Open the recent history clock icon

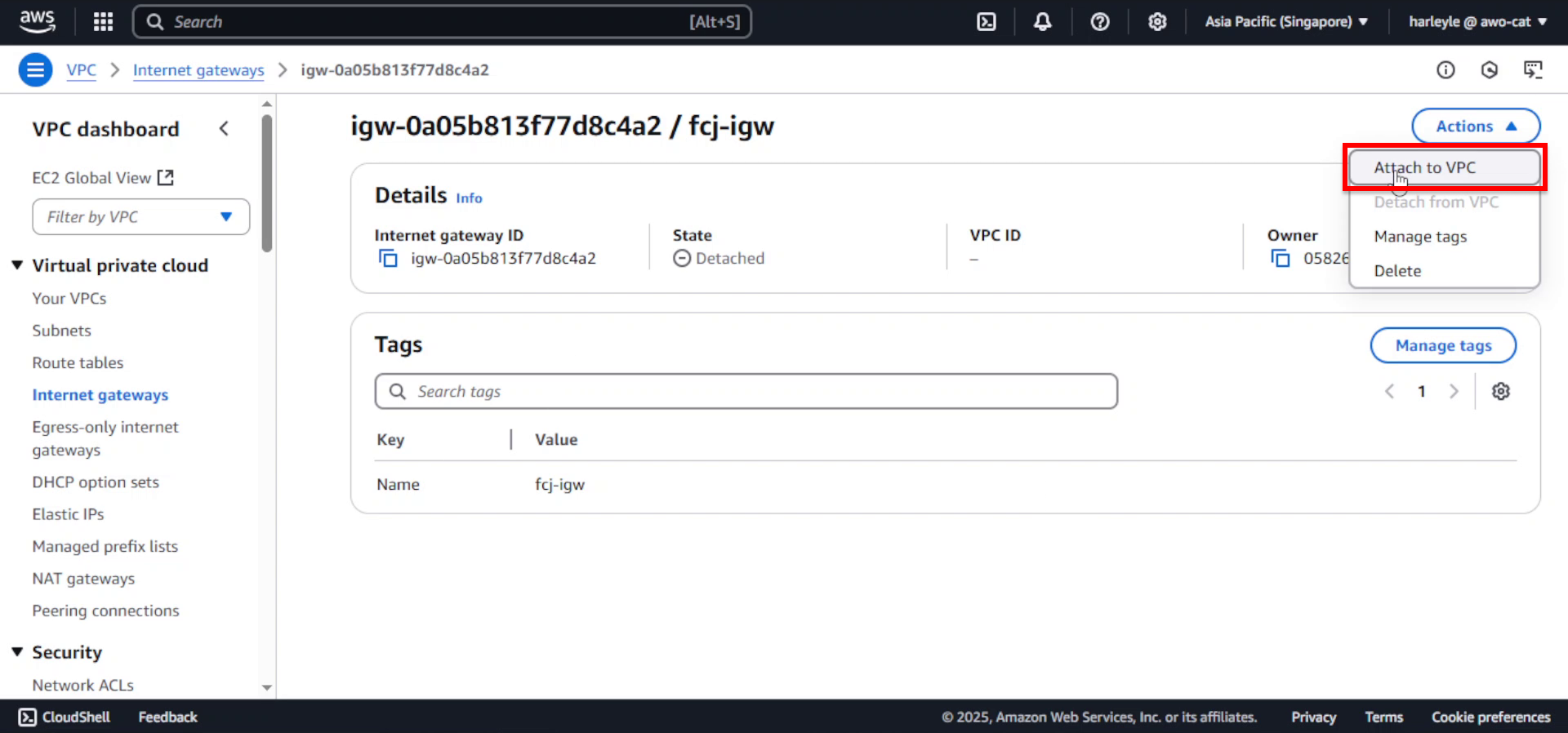click(1490, 70)
